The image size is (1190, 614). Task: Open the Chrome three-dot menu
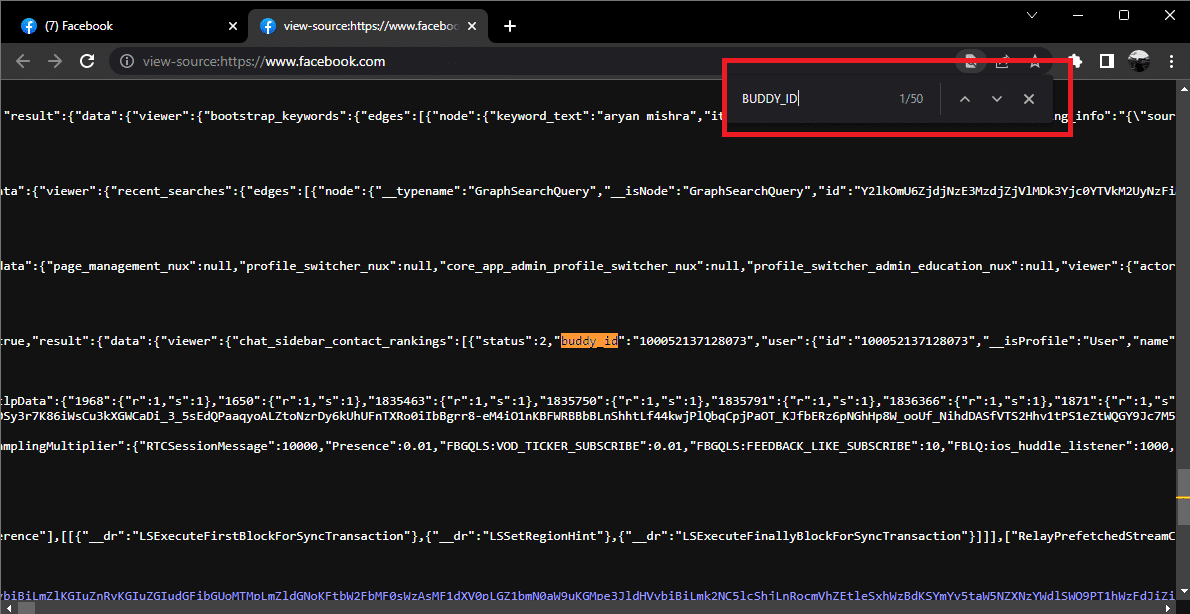[x=1170, y=61]
